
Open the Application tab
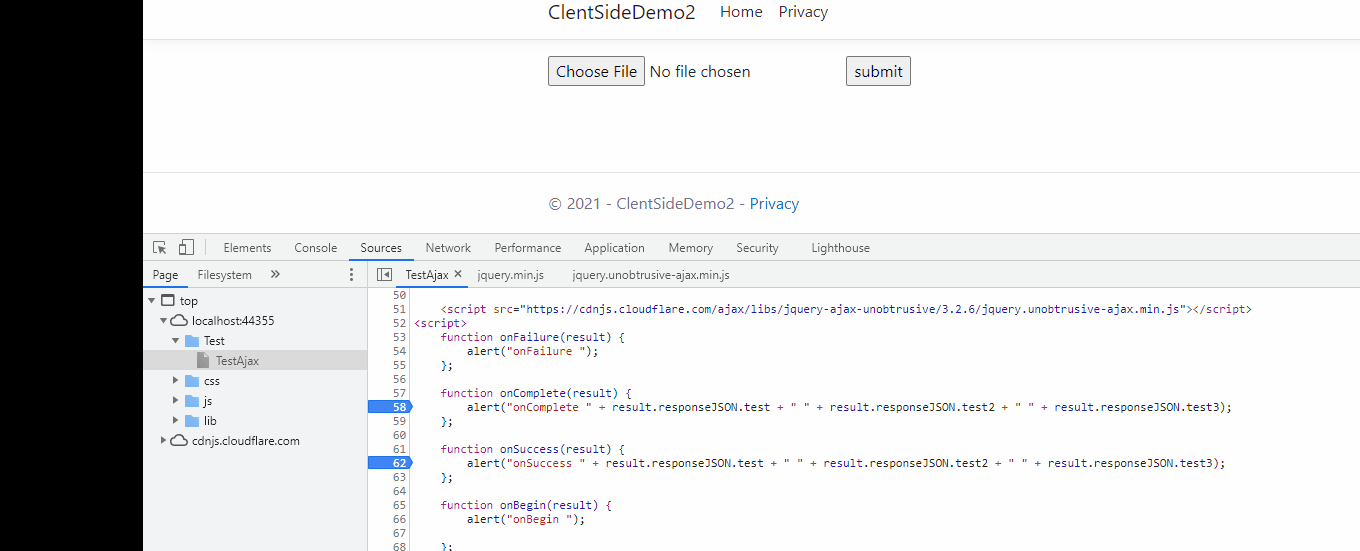click(x=614, y=248)
